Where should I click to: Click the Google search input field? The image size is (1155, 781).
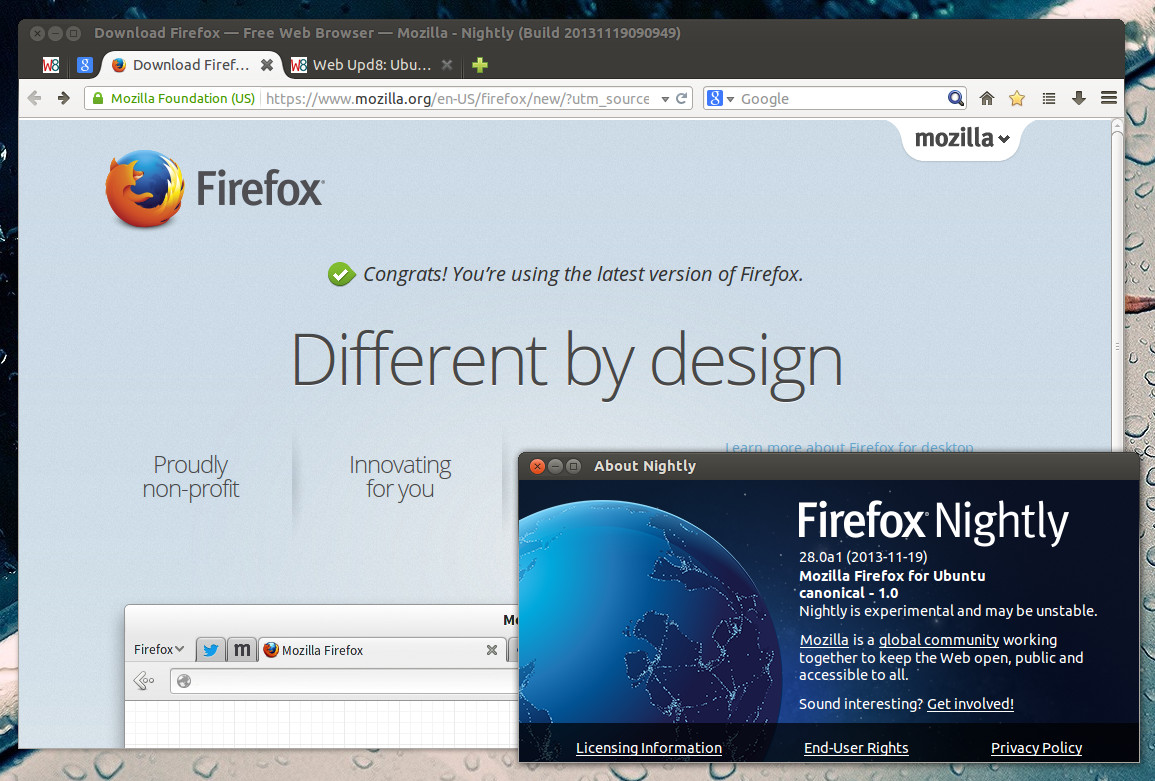tap(842, 98)
